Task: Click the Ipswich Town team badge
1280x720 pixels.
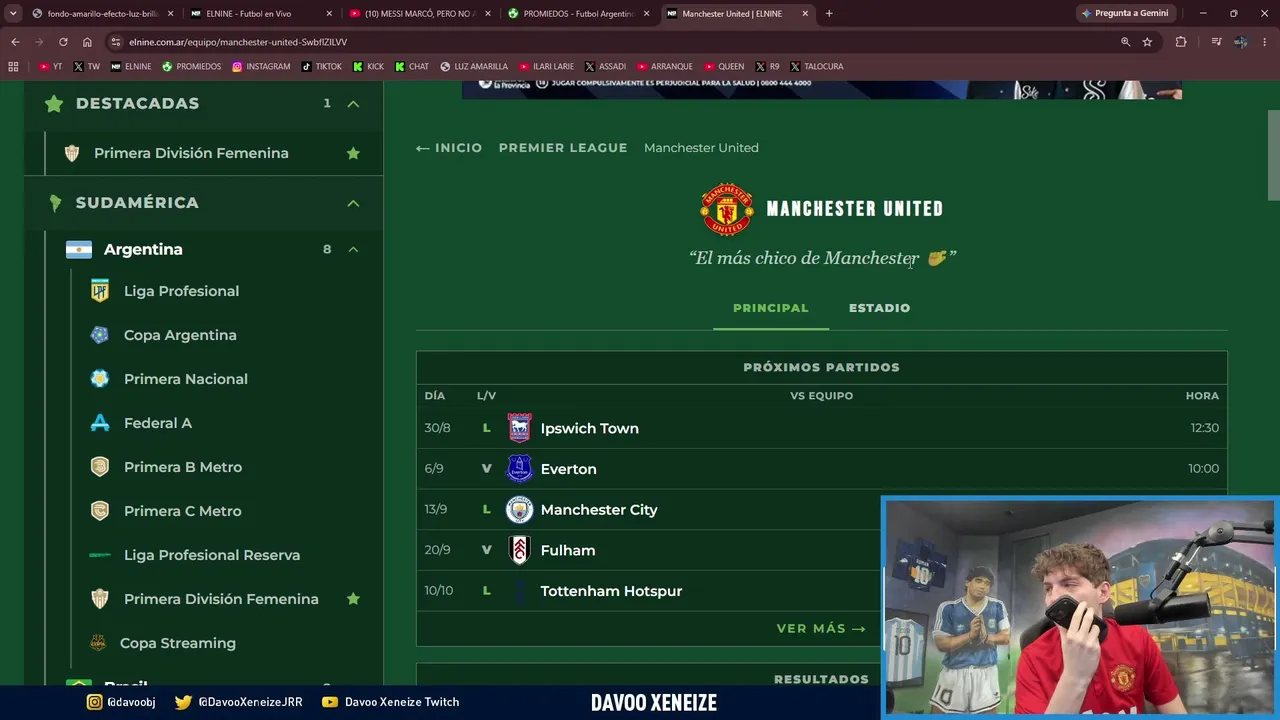Action: 519,428
